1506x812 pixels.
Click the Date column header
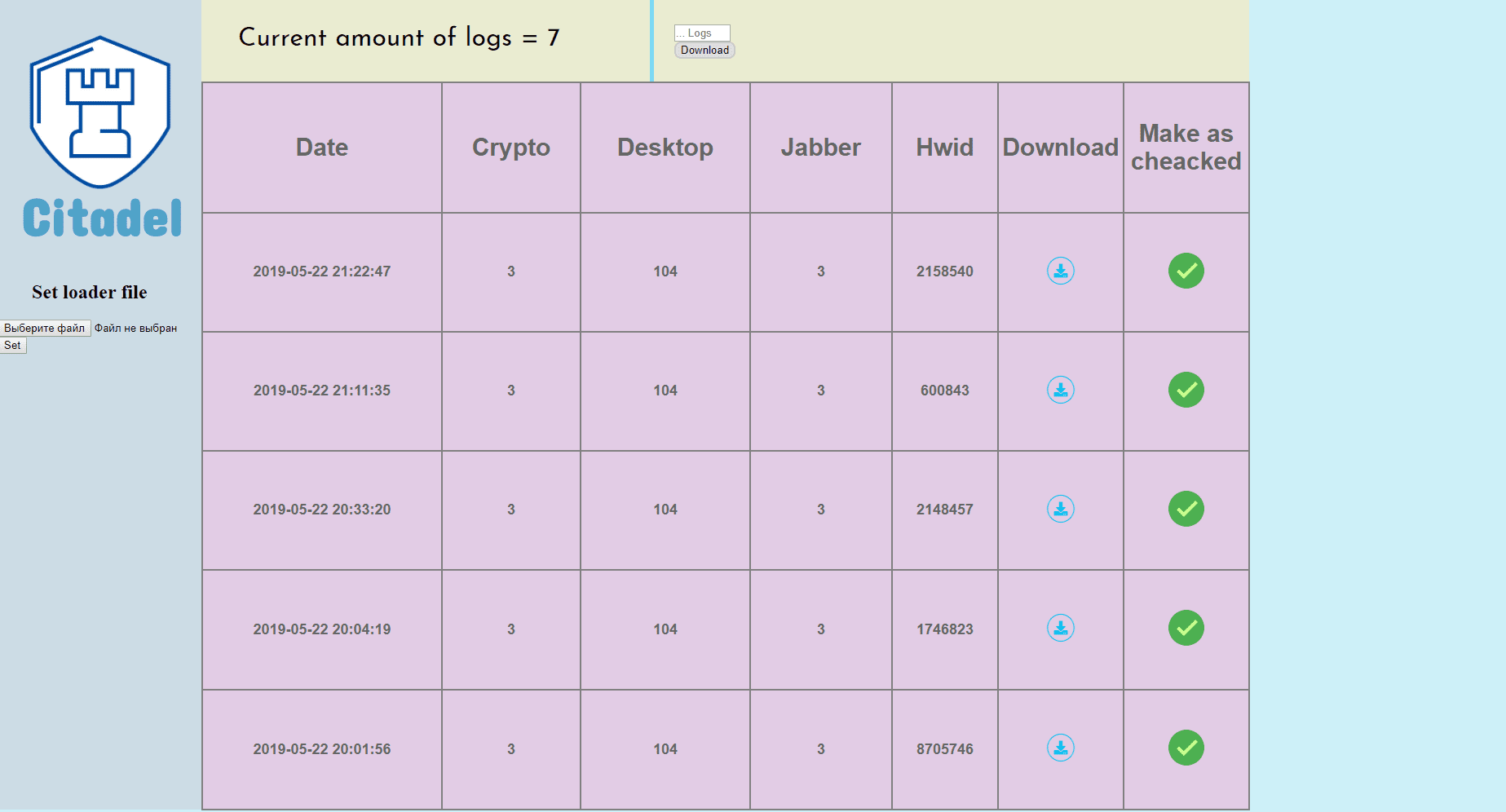point(322,148)
